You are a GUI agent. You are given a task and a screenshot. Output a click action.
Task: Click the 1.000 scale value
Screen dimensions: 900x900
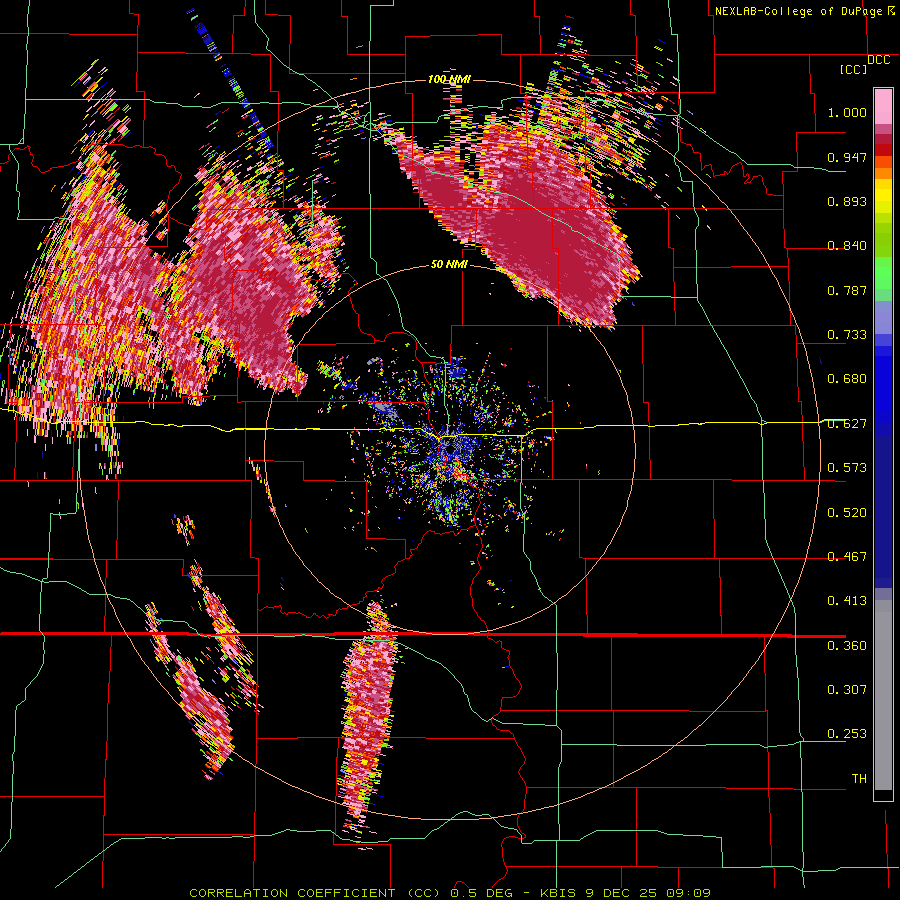point(847,112)
